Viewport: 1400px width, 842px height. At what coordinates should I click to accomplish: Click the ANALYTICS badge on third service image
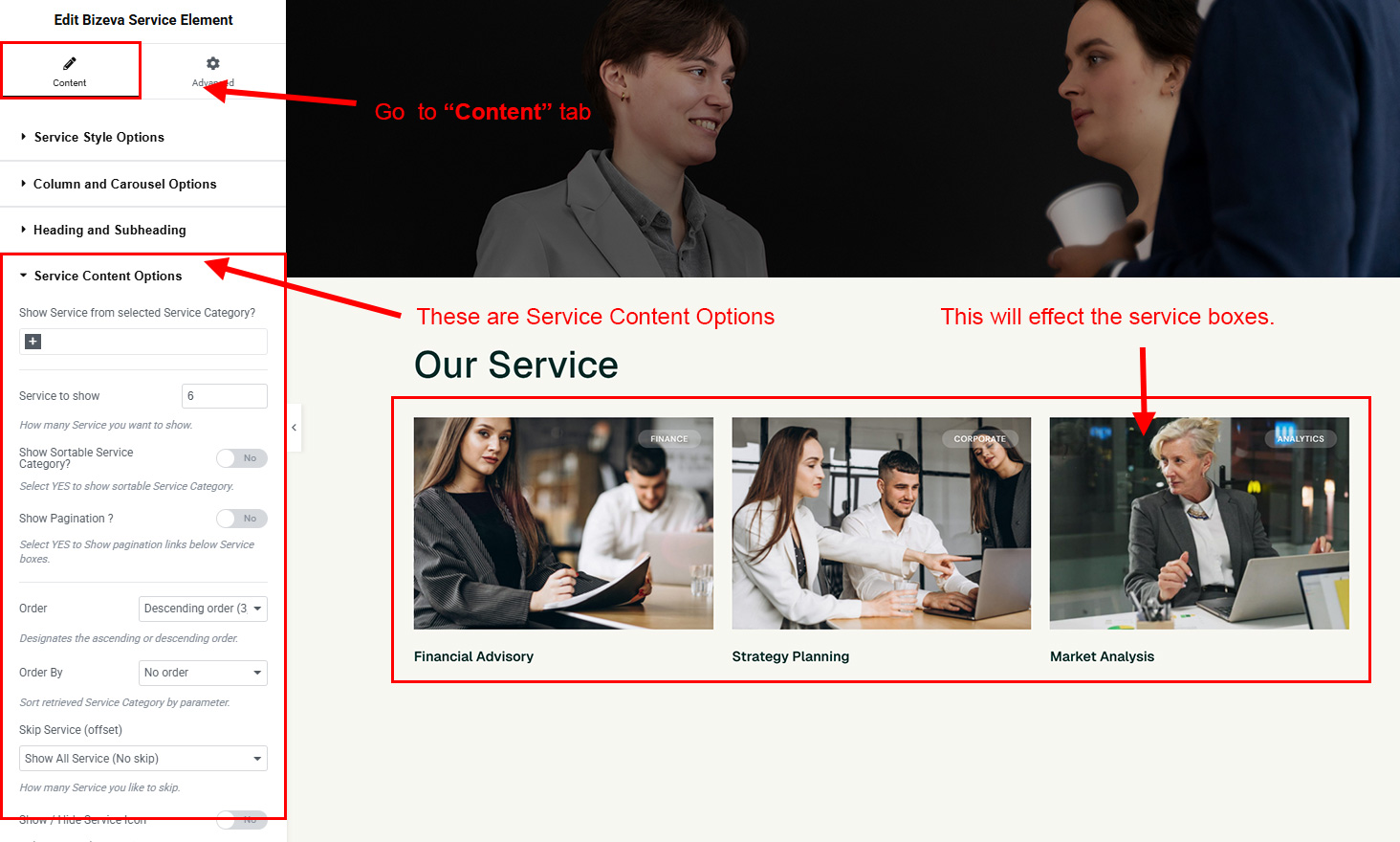click(1300, 439)
